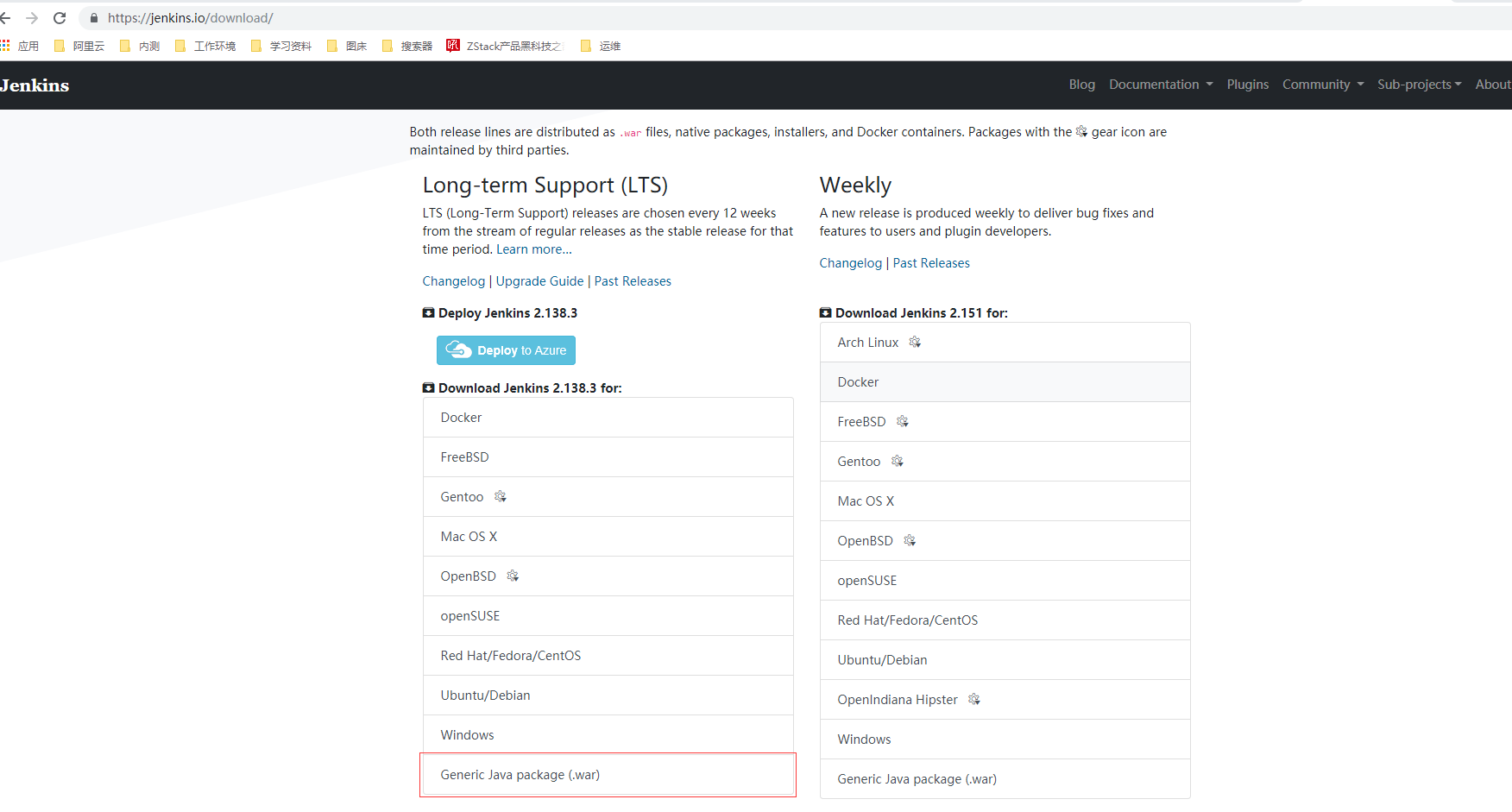1512x812 pixels.
Task: Follow the LTS Learn more link
Action: pos(534,249)
